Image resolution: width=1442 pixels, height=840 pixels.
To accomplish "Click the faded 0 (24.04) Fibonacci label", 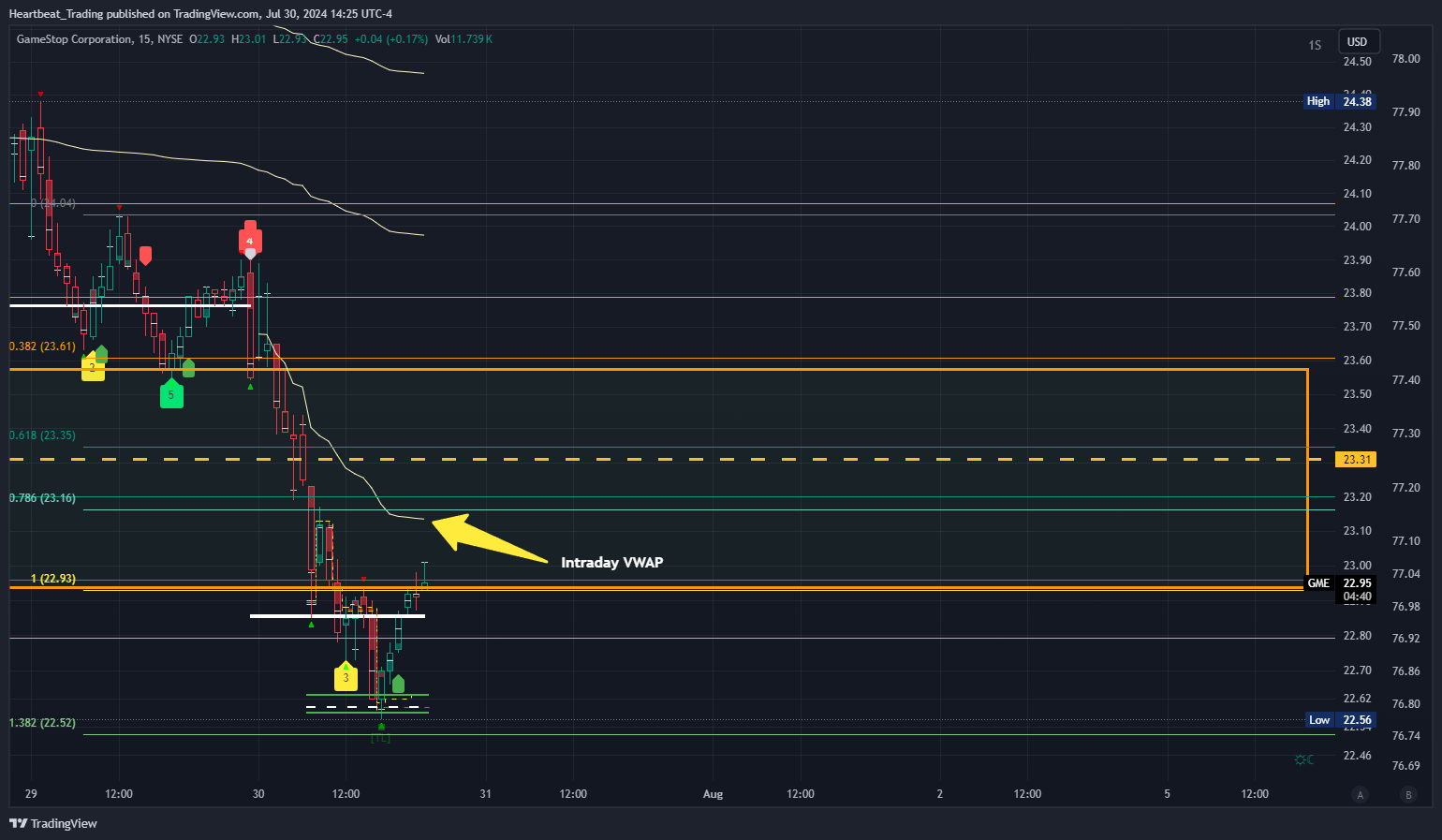I will click(53, 203).
